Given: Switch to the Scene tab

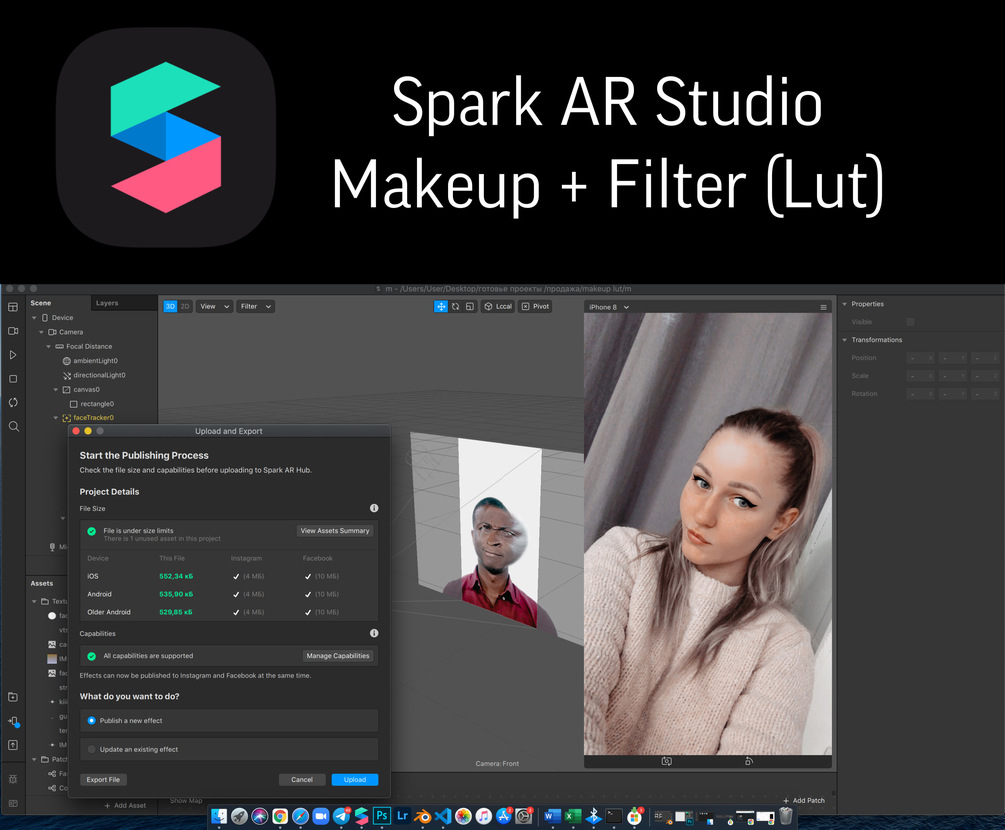Looking at the screenshot, I should point(41,303).
